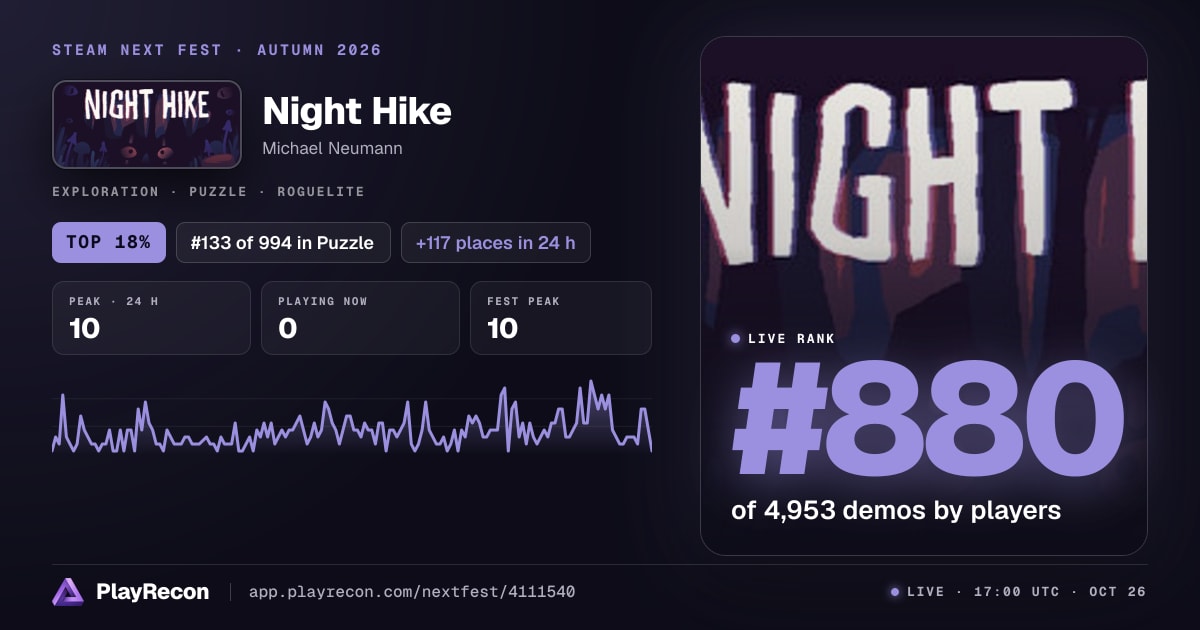Viewport: 1200px width, 630px height.
Task: Click the Night Hike title text
Action: click(x=357, y=111)
